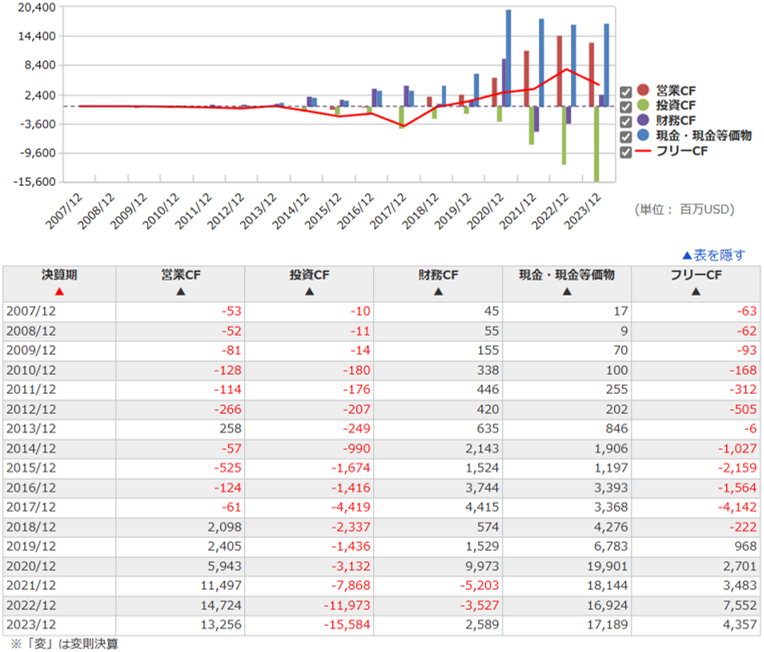This screenshot has width=764, height=652.
Task: Sort table by 投資CF column arrow
Action: pyautogui.click(x=309, y=291)
